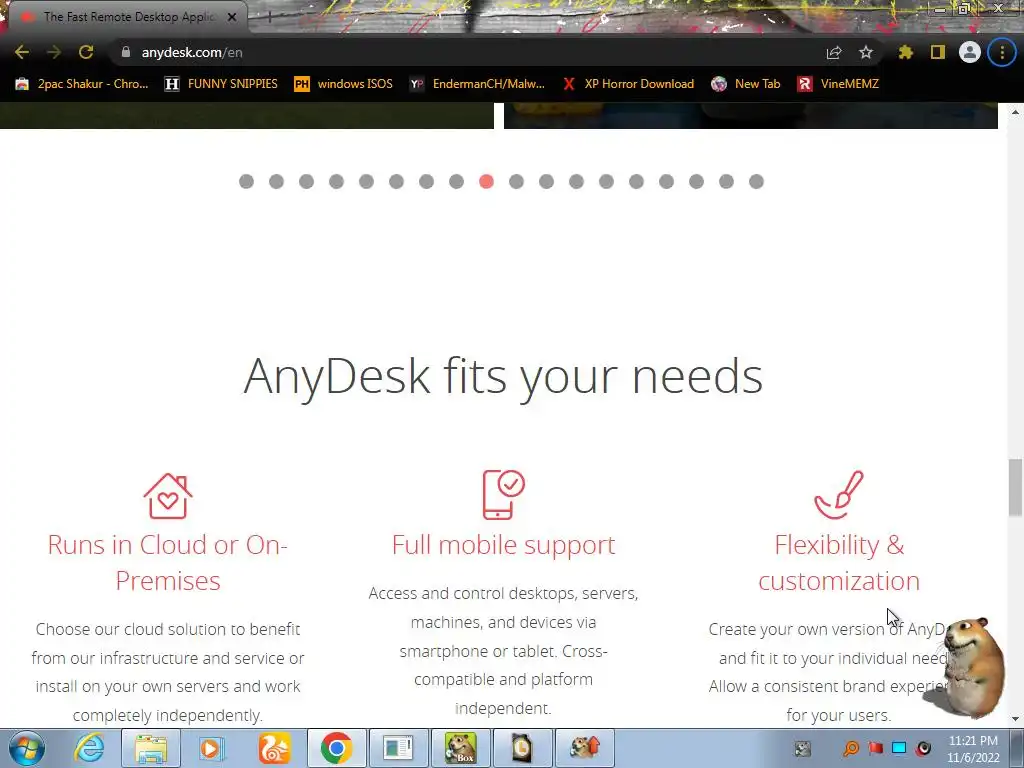Screen dimensions: 1024x768
Task: Click the red disc tray icon
Action: coord(923,748)
